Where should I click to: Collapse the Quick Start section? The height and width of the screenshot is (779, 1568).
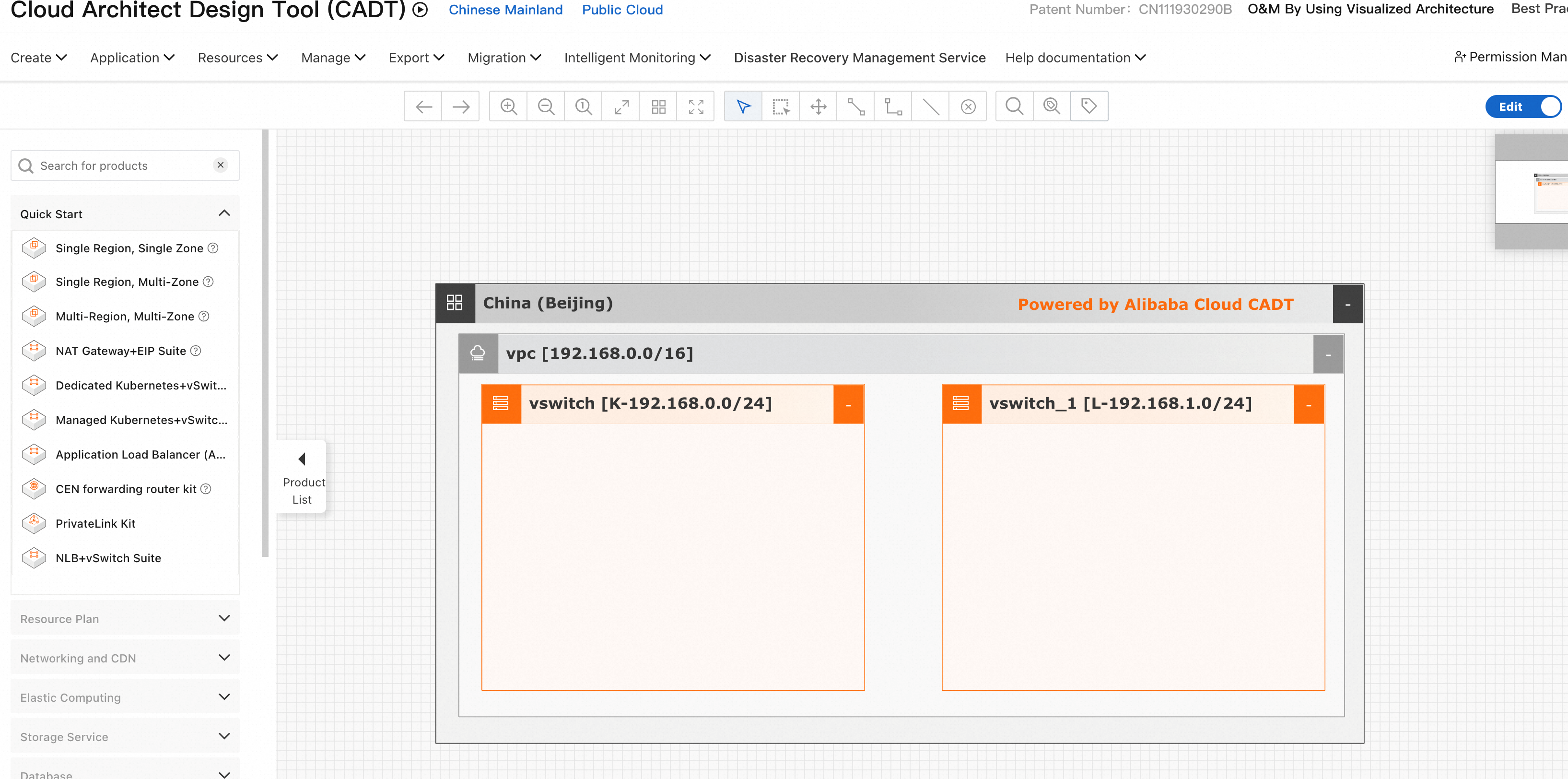coord(224,213)
